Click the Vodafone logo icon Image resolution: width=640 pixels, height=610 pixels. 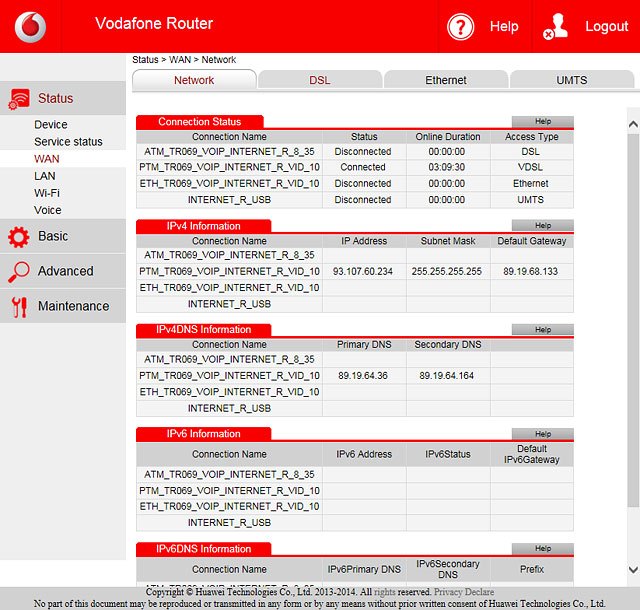click(30, 27)
